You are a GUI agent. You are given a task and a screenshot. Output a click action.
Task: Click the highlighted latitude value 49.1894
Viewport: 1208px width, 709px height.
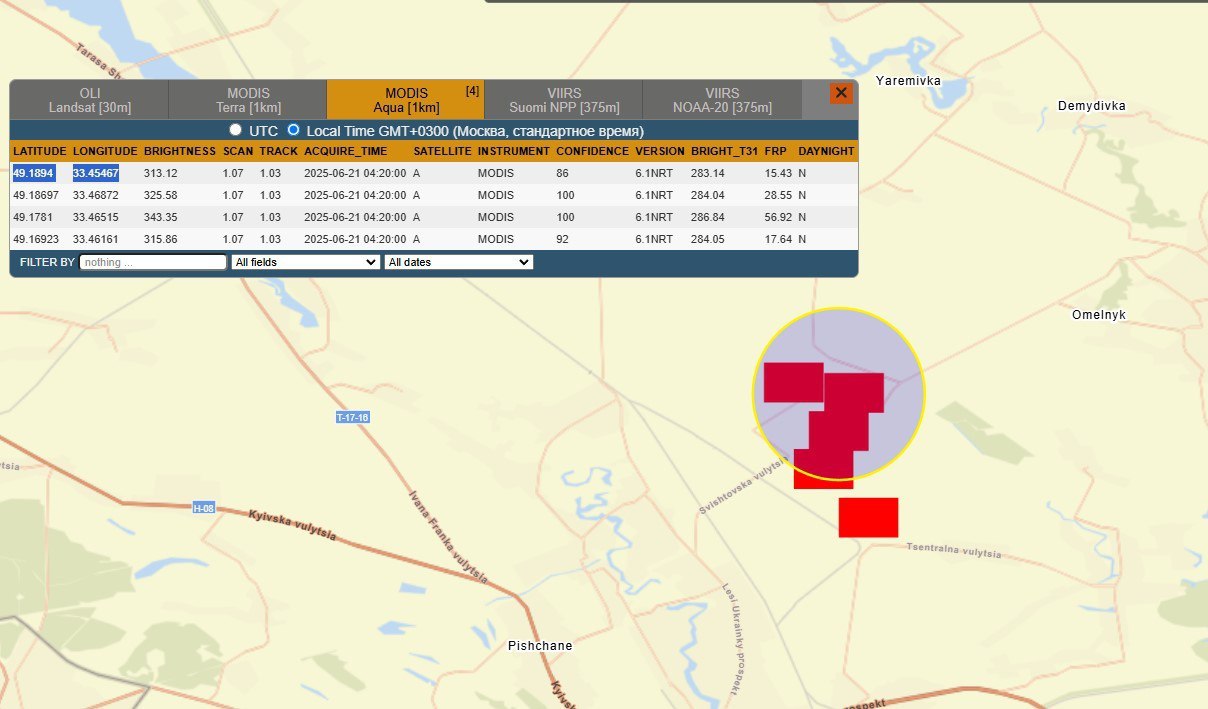[33, 173]
